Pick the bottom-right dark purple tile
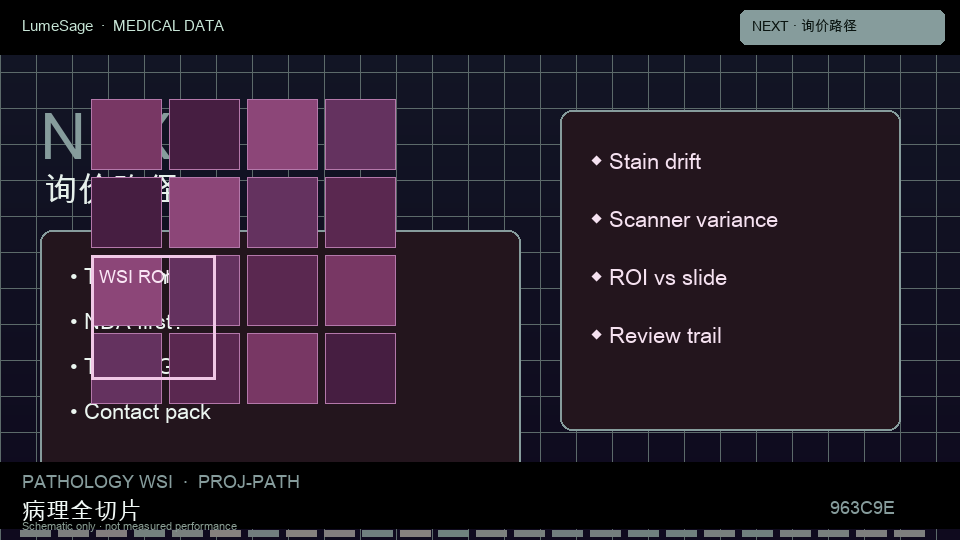960x540 pixels. (361, 369)
